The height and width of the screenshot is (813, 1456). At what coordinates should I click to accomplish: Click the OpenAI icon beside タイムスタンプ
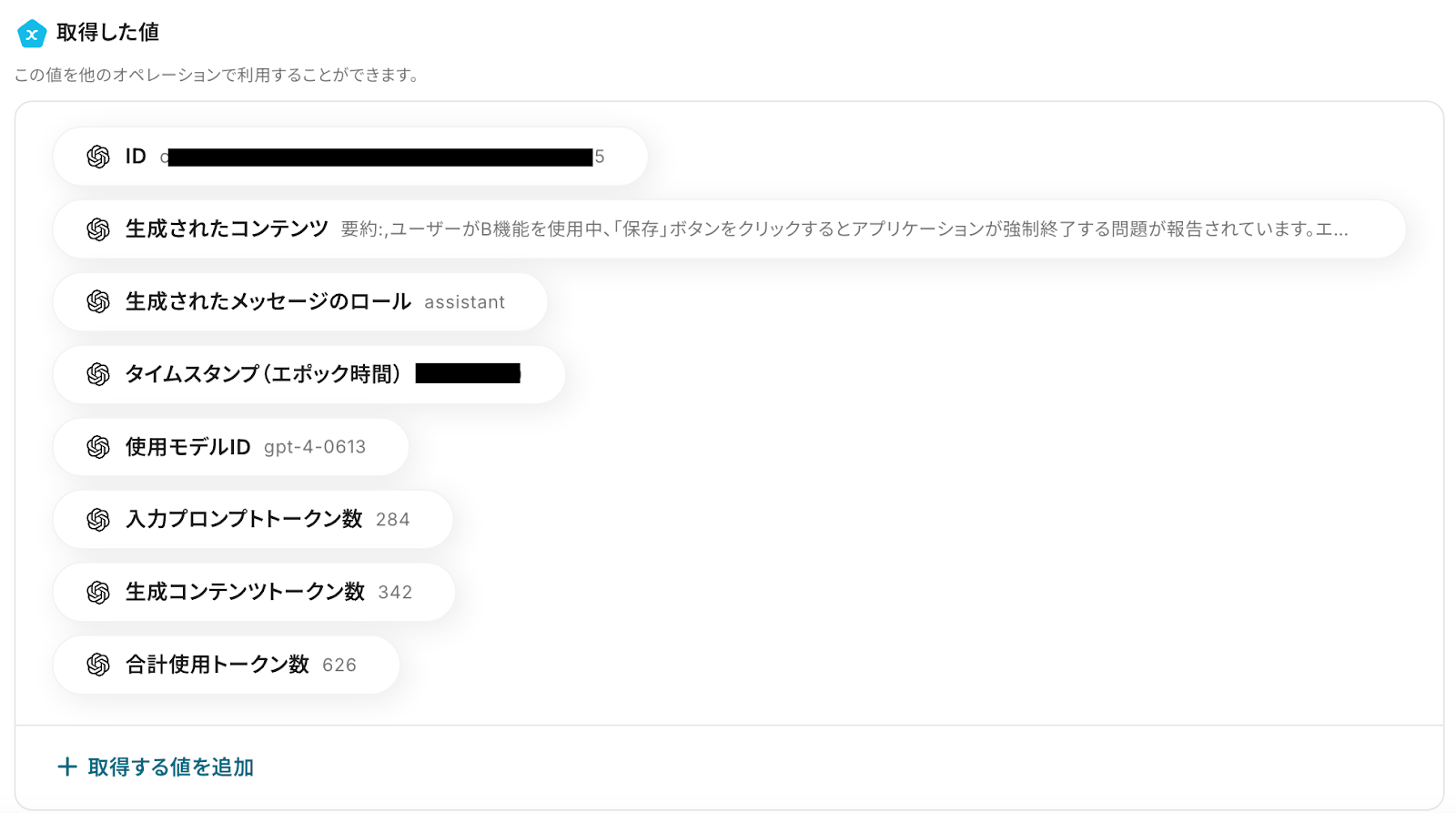[x=98, y=374]
